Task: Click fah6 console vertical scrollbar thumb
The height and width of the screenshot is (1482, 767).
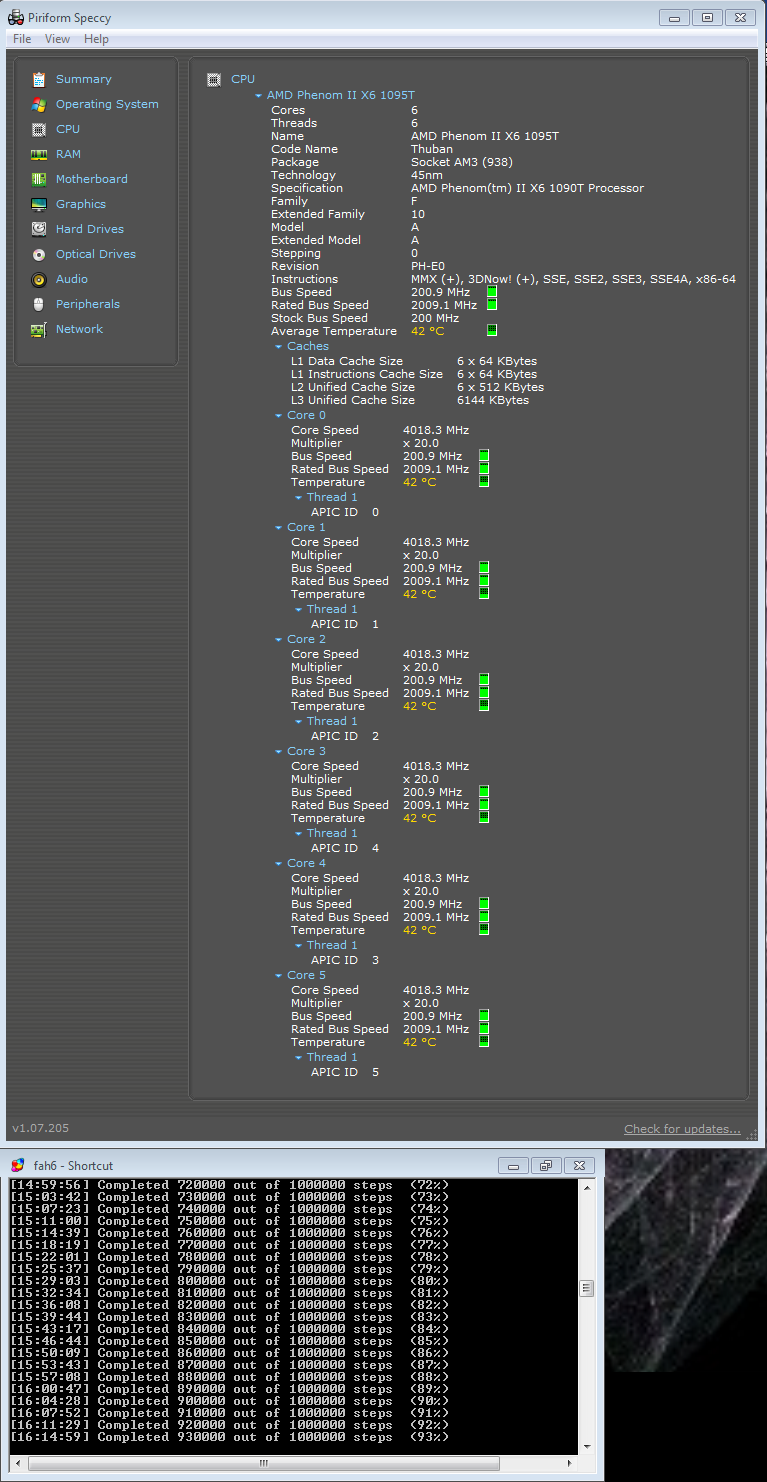Action: tap(587, 1288)
